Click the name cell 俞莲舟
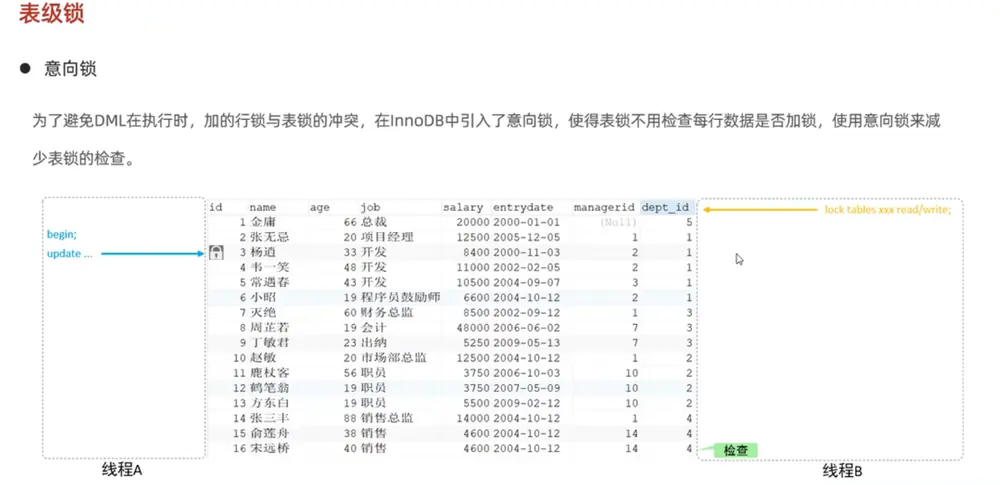The width and height of the screenshot is (1000, 485). coord(269,433)
